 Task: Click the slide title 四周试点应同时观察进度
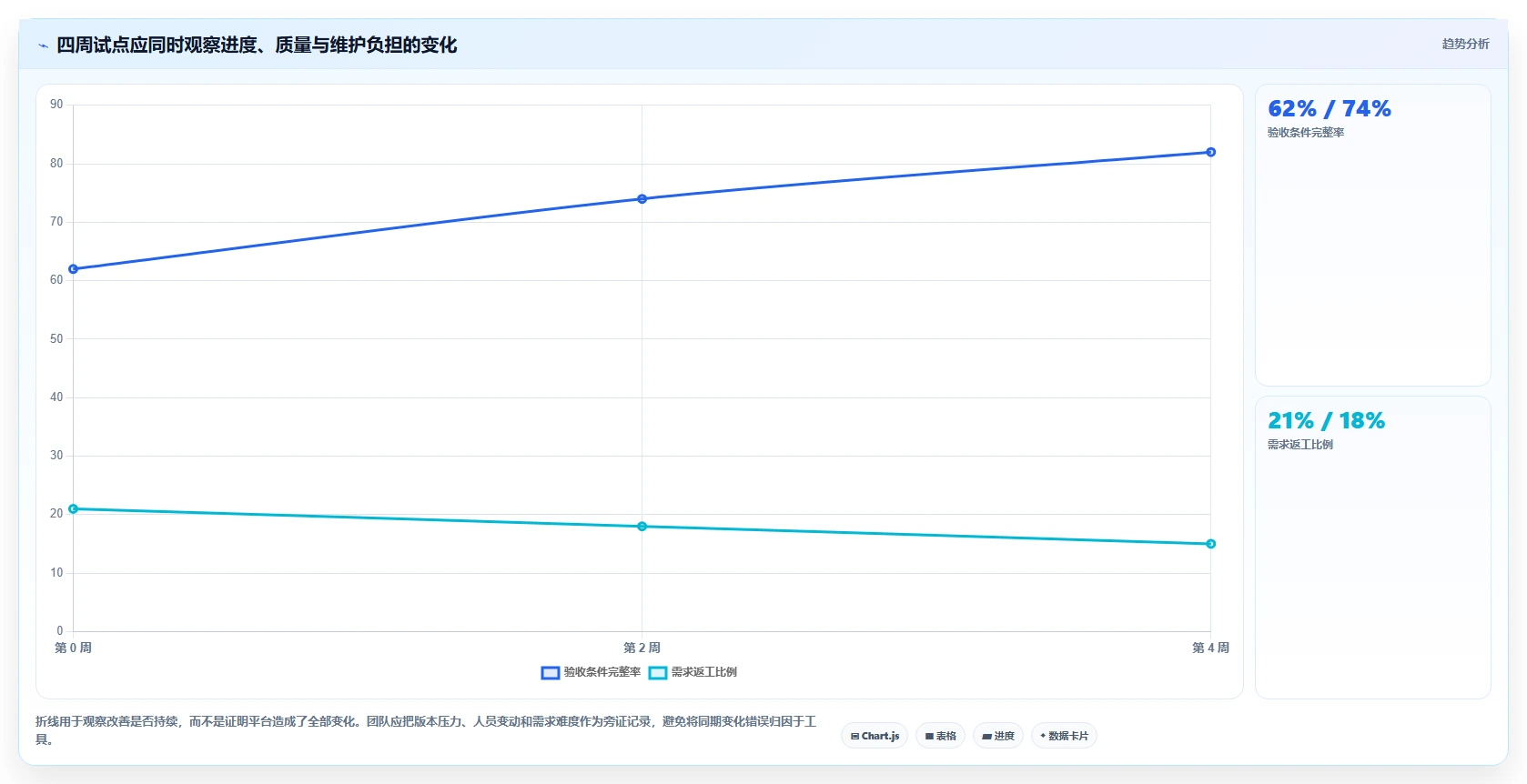coord(257,45)
